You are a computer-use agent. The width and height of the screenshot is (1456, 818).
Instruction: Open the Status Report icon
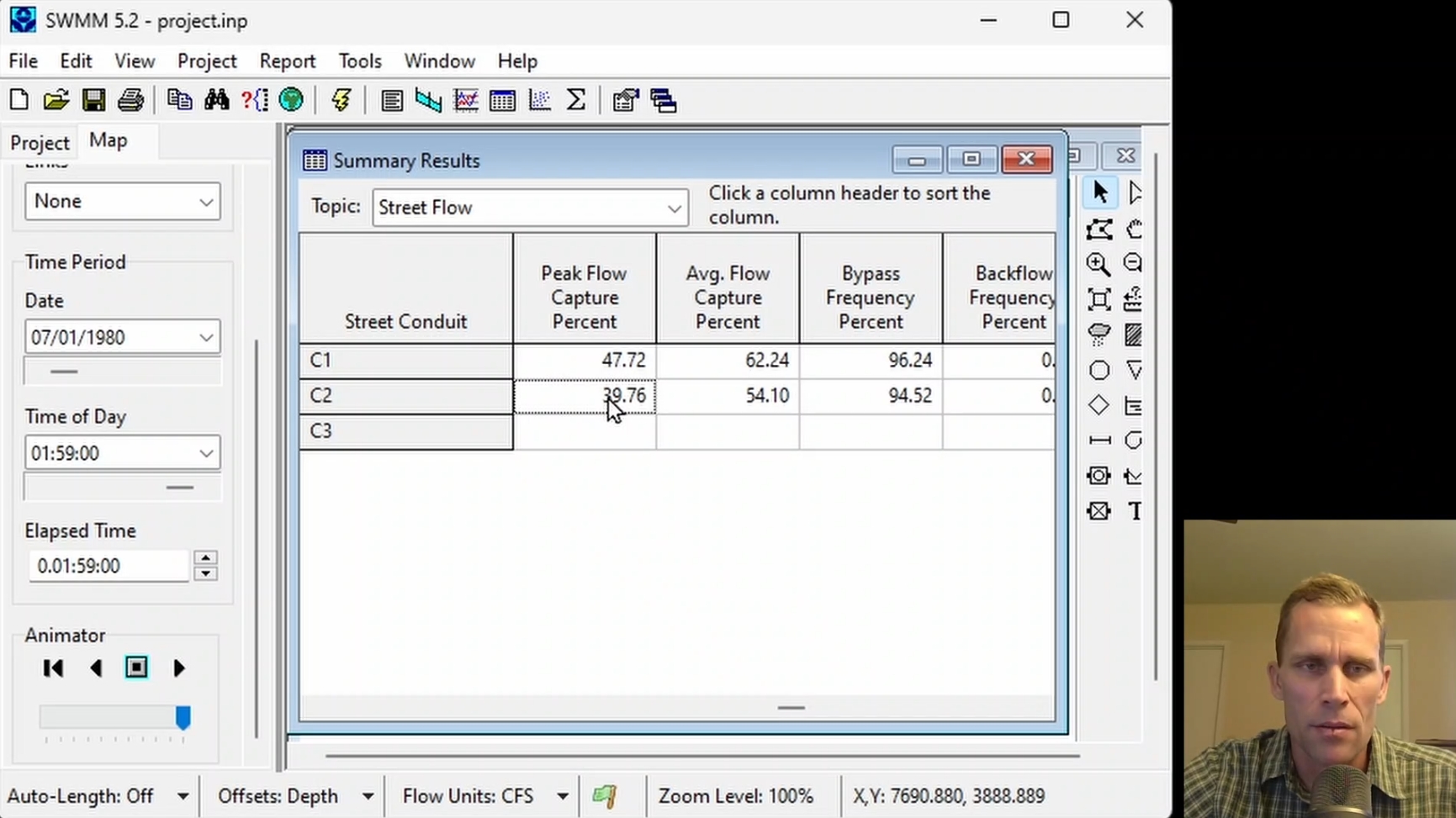(391, 100)
